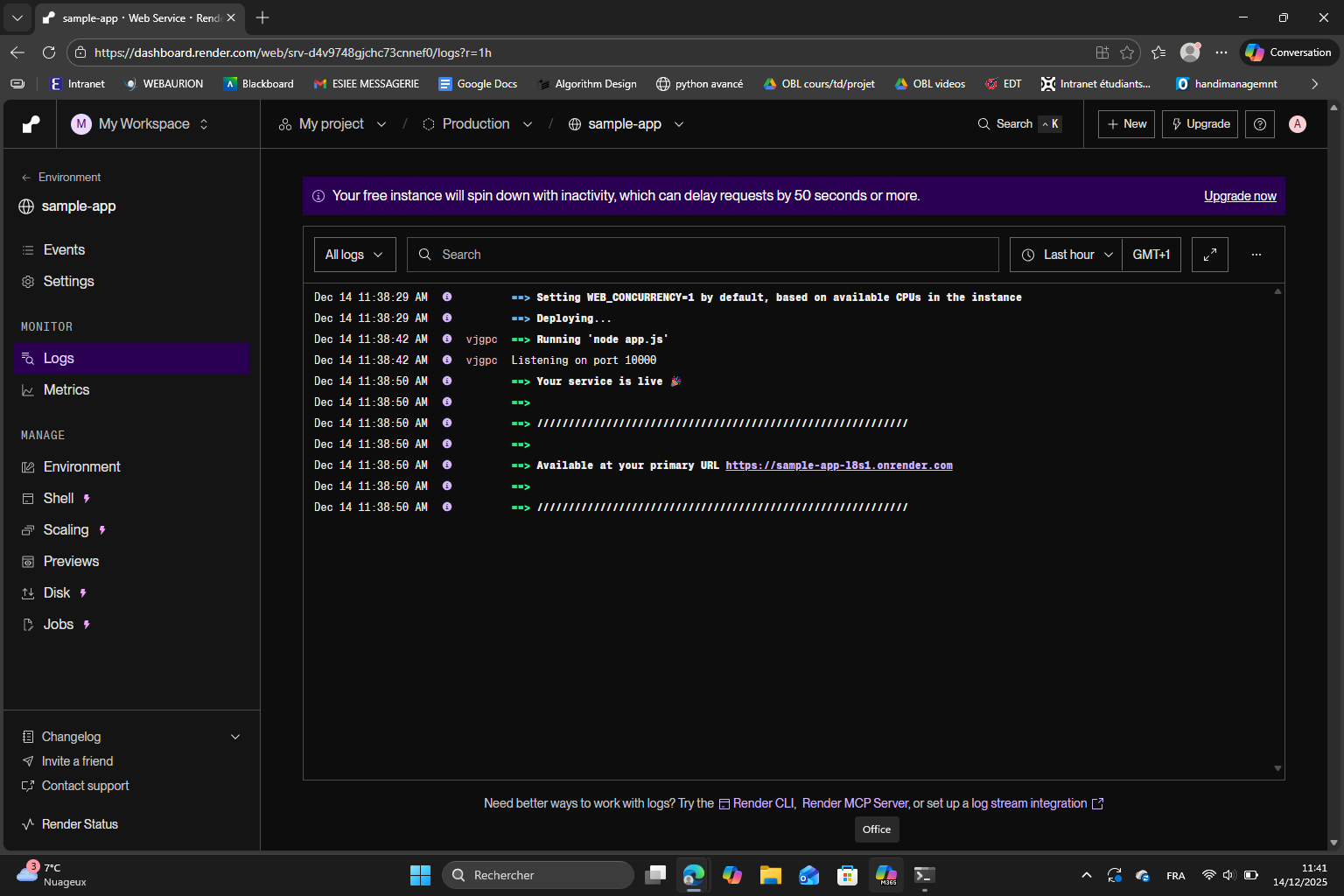Click the help question mark icon
The height and width of the screenshot is (896, 1344).
[x=1259, y=124]
